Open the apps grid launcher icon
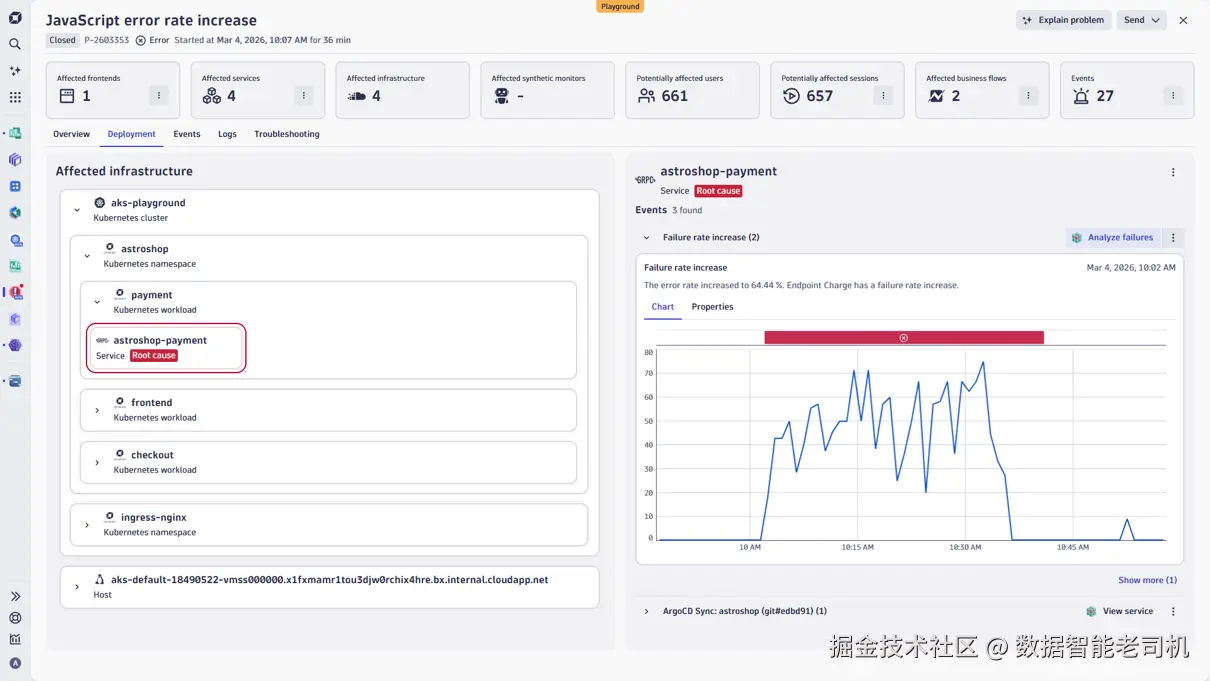Screen dimensions: 1210x681 tap(15, 97)
